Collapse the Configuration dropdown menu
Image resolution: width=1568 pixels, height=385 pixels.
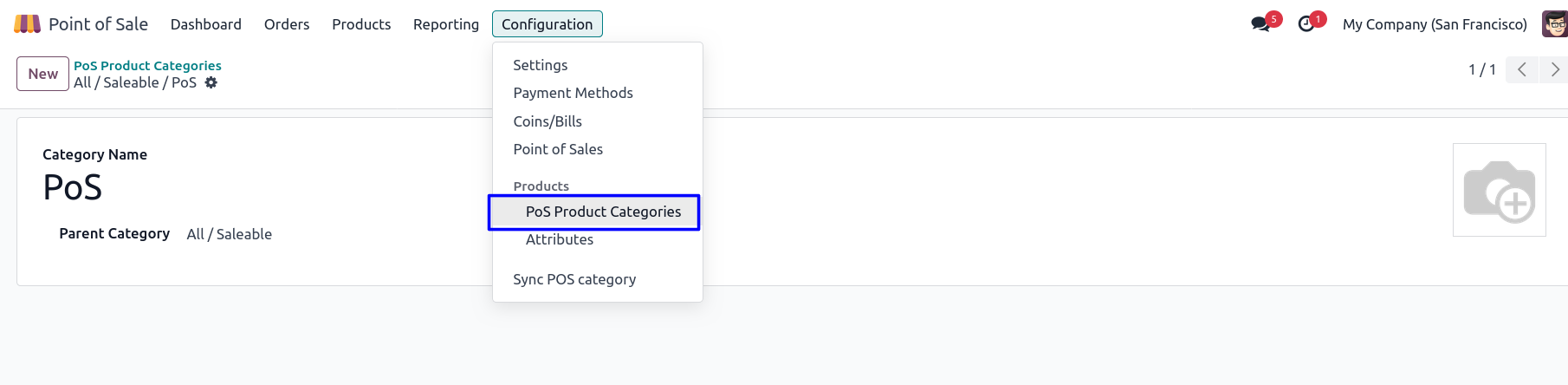(547, 24)
